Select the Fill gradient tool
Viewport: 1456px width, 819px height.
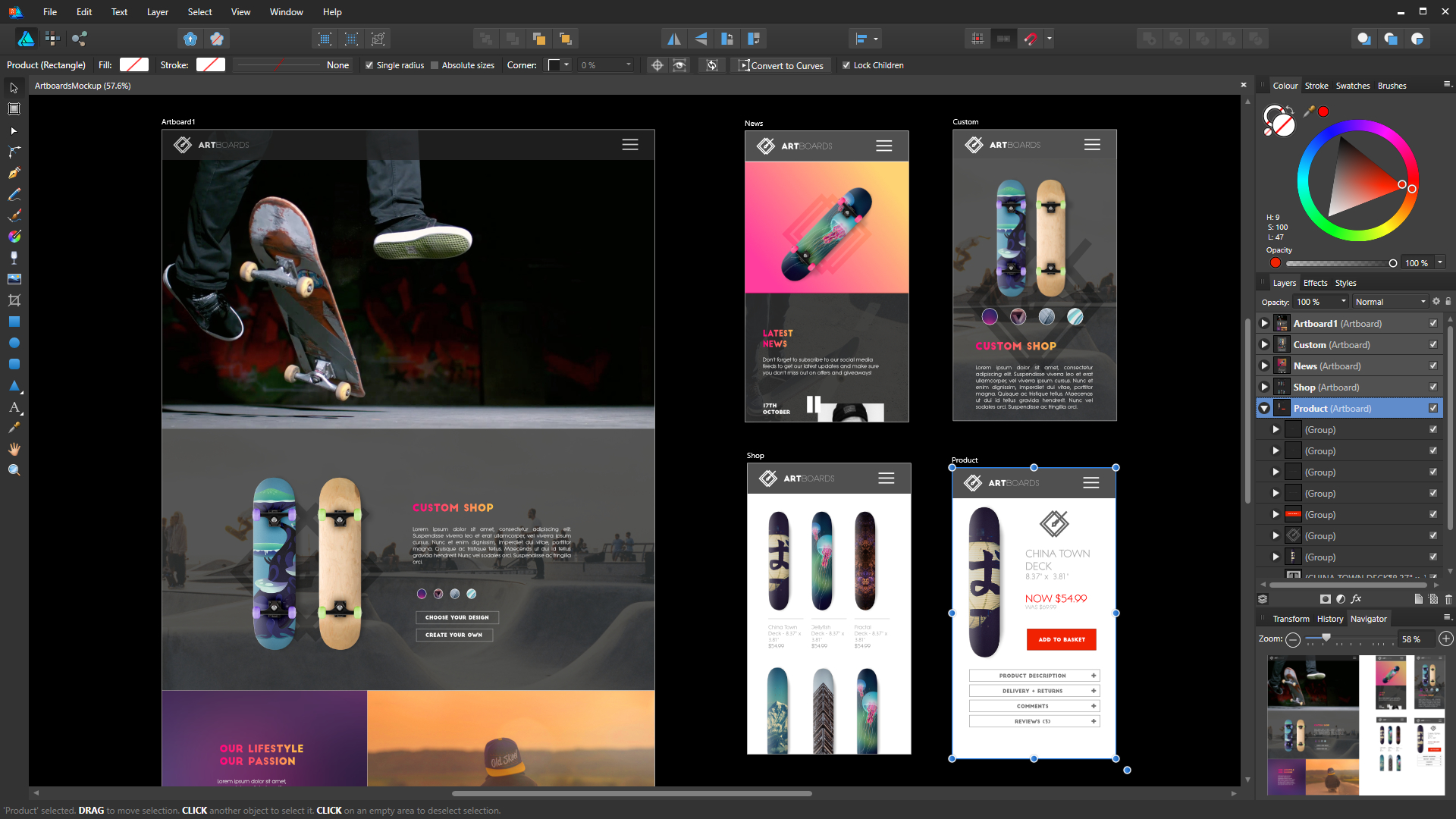tap(14, 237)
